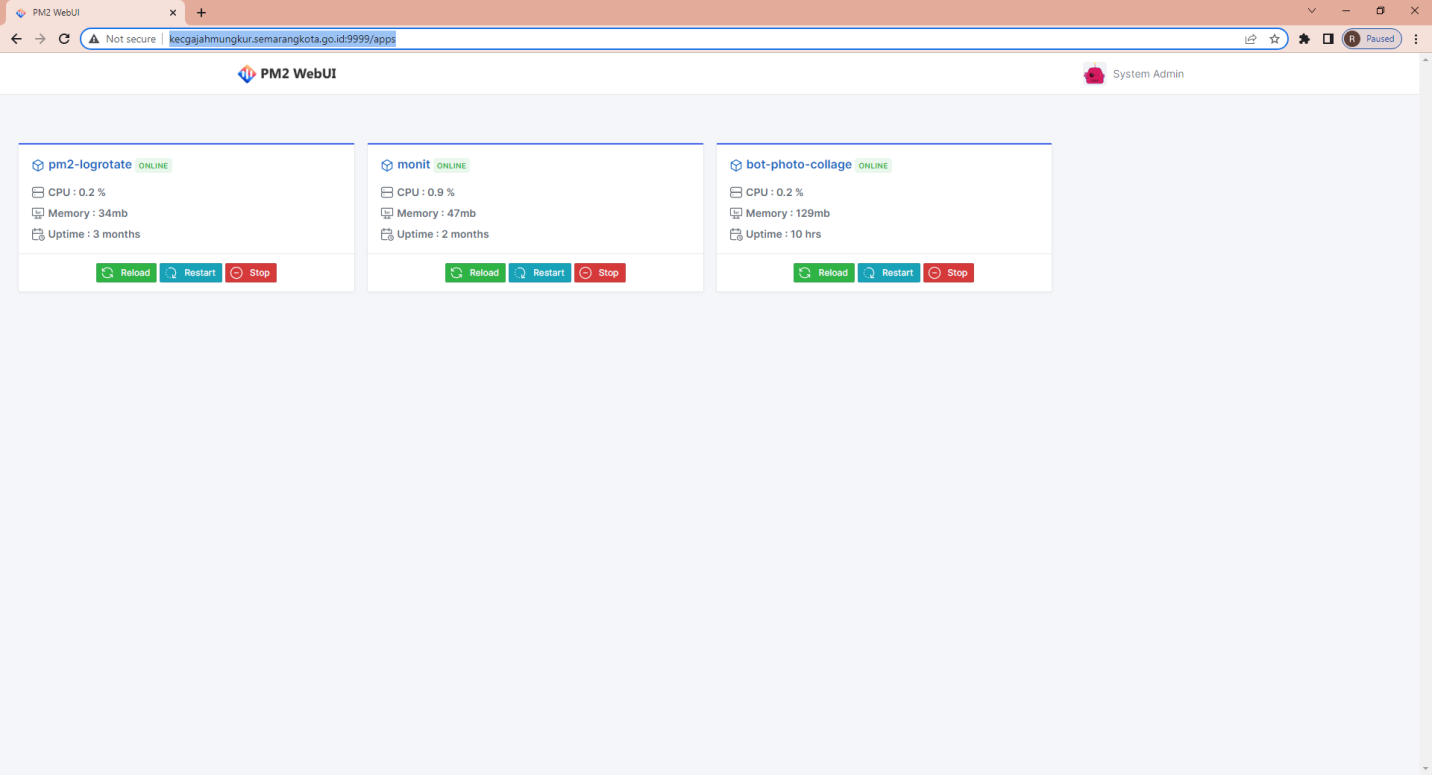
Task: Click the 'Memory : 34mb' text
Action: coord(88,213)
